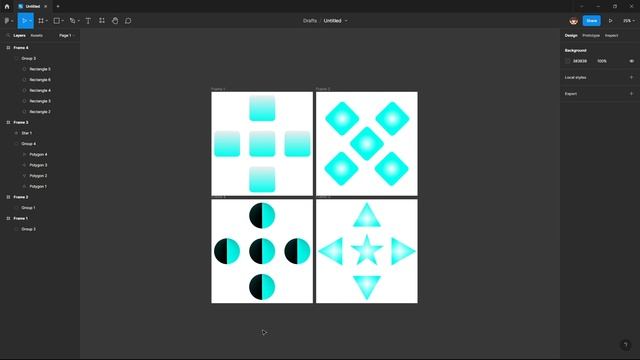Open the Page 1 pages dropdown

(x=67, y=36)
